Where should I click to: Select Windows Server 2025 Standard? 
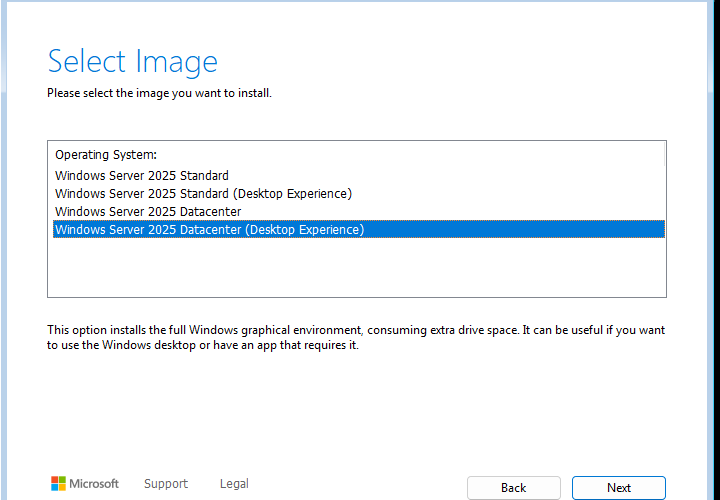tap(142, 175)
